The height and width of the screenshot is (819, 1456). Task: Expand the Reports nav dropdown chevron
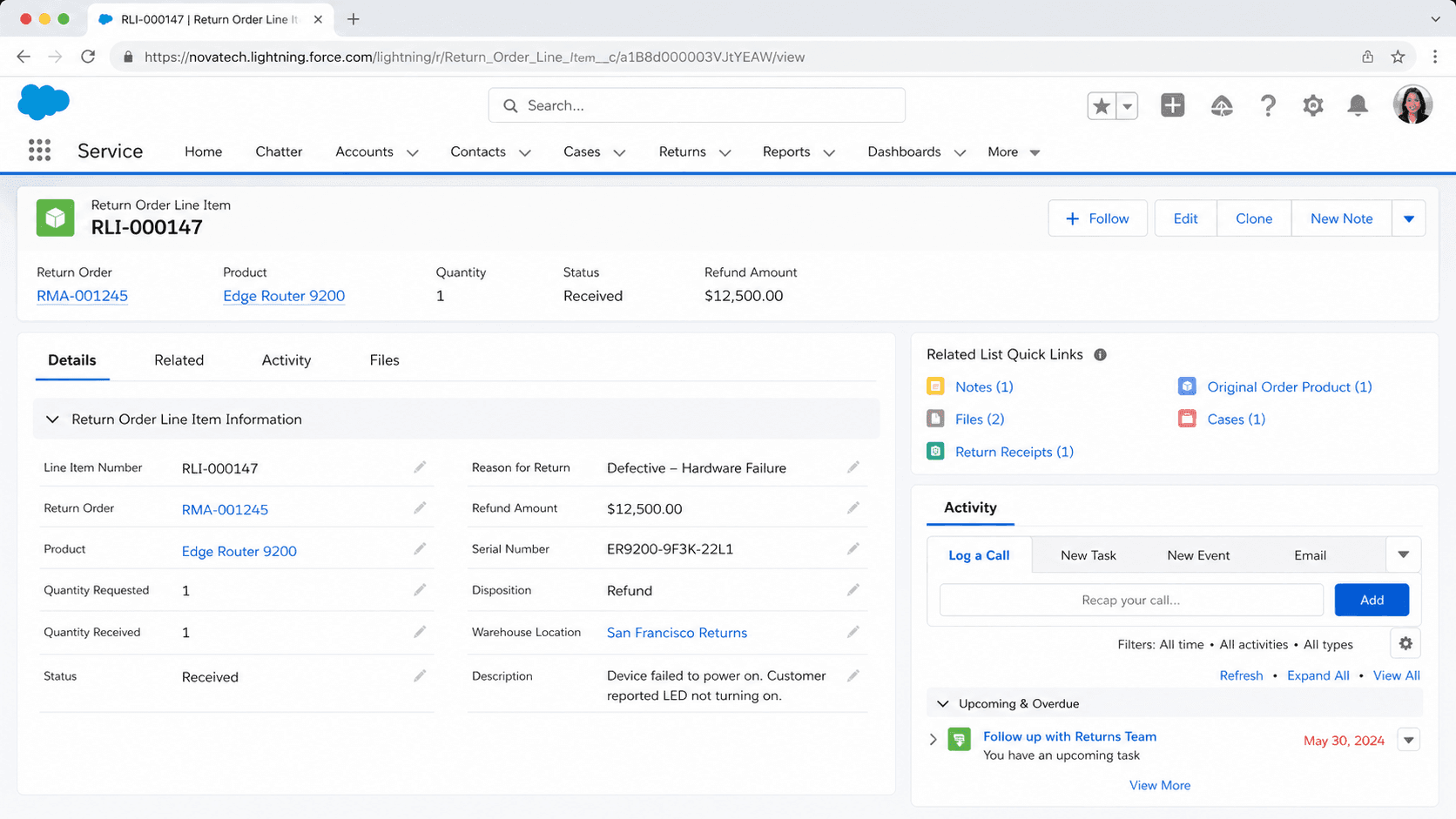[829, 152]
